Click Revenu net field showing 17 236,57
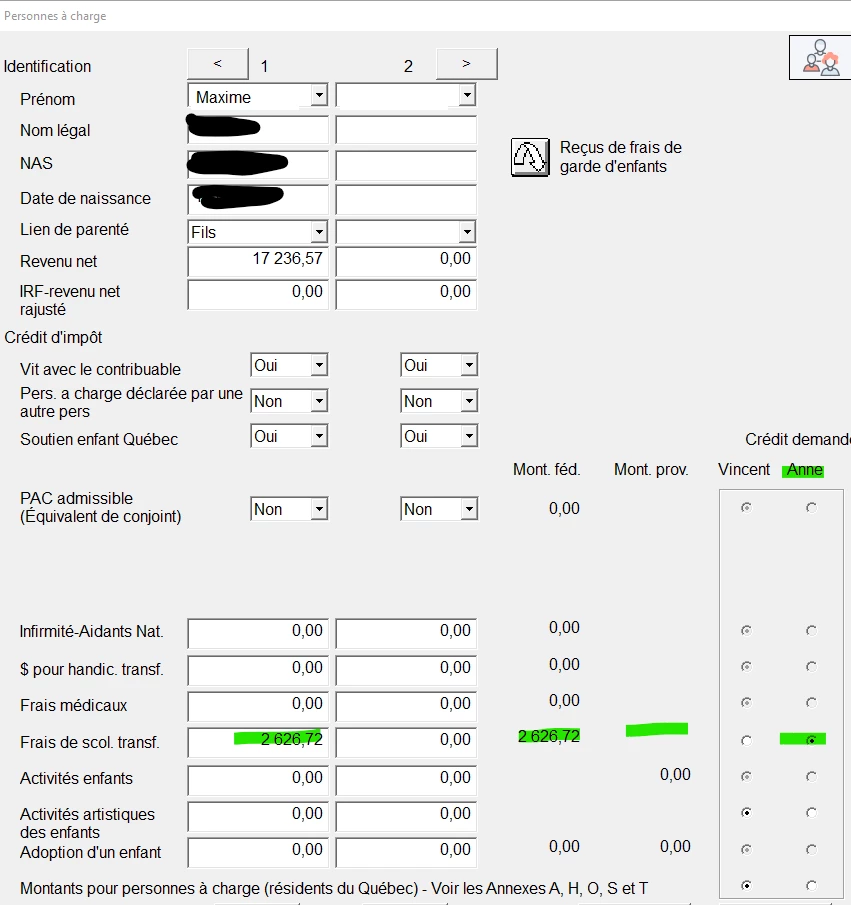Screen dimensions: 851x905 257,261
